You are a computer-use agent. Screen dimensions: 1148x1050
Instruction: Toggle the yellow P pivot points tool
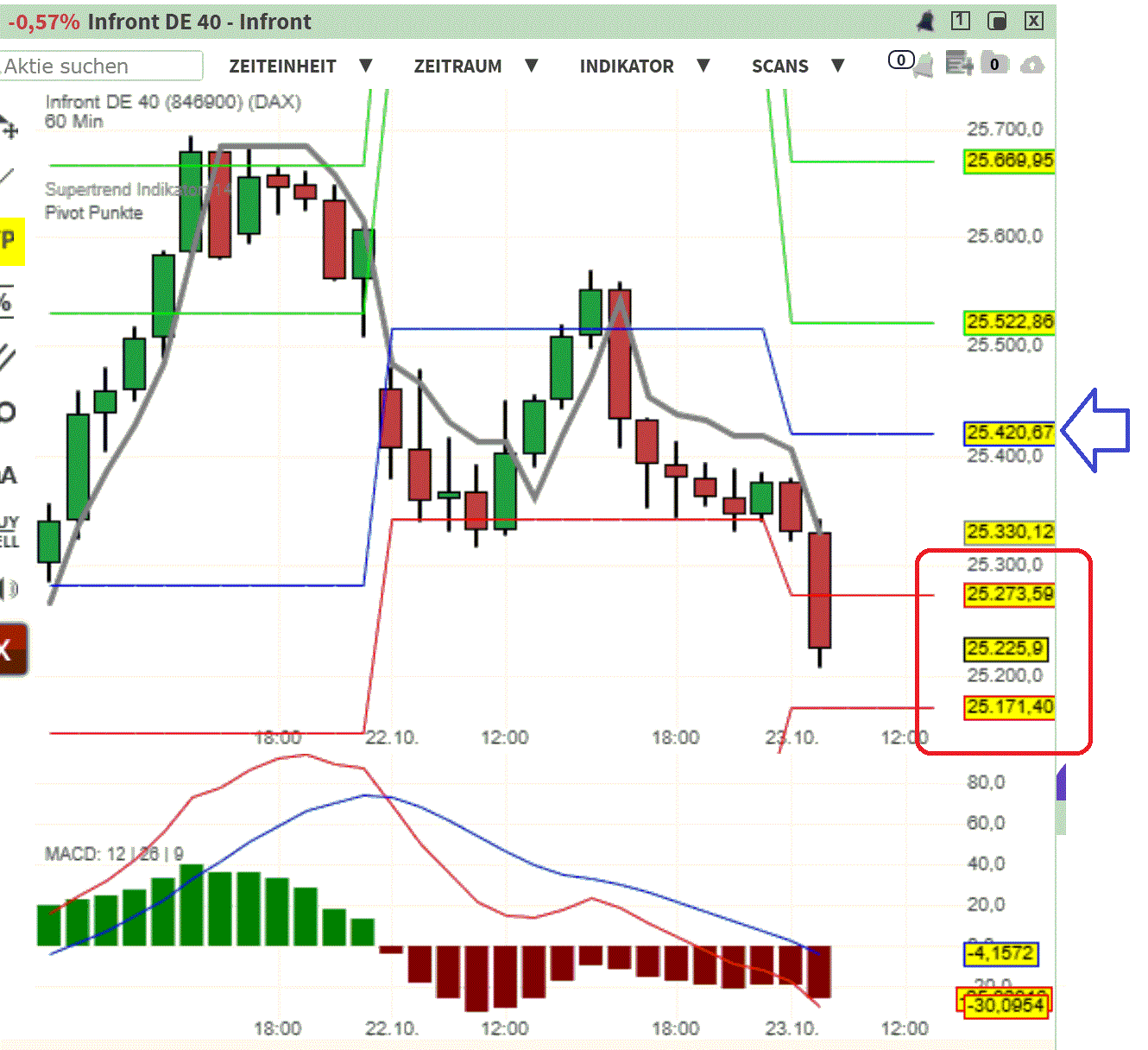coord(10,240)
